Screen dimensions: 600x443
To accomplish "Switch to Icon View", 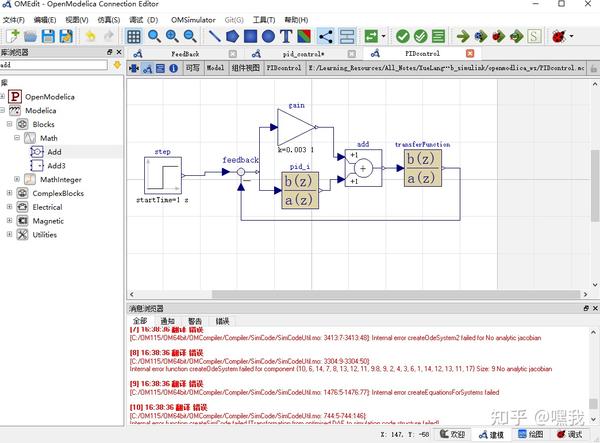I will point(134,68).
